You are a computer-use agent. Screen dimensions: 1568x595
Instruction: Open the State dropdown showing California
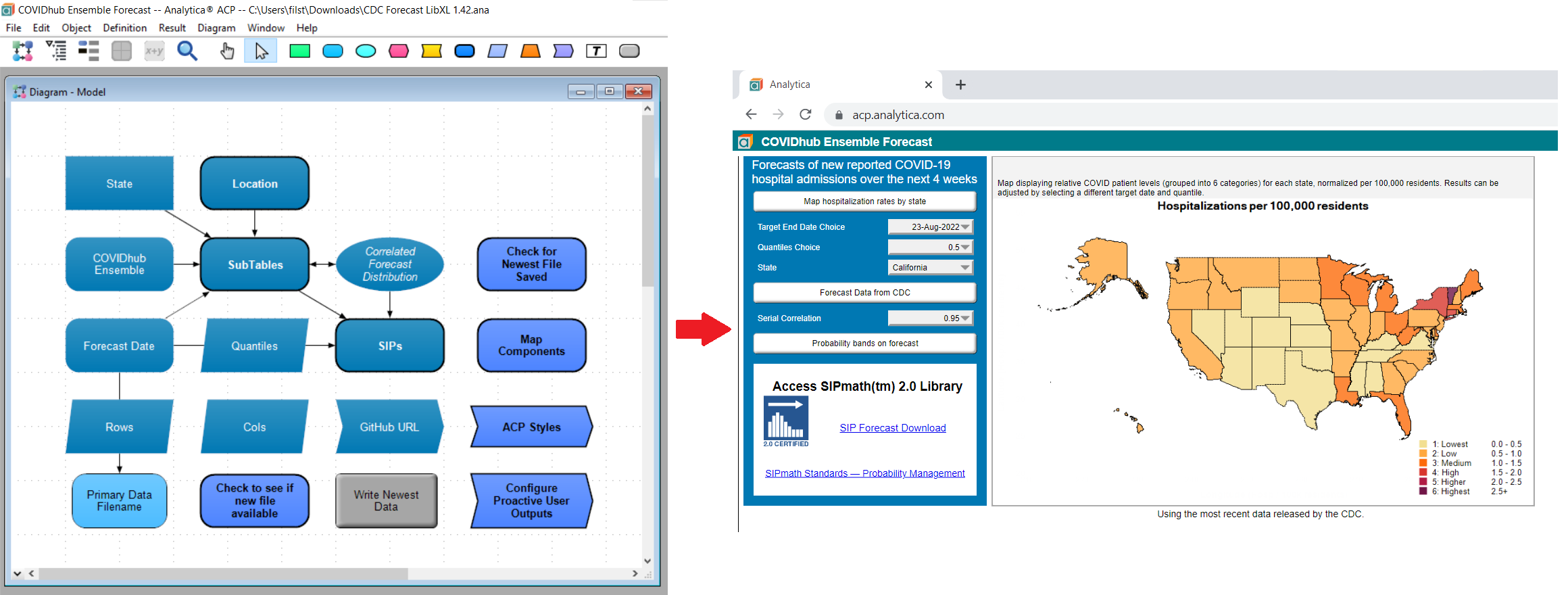tap(931, 268)
